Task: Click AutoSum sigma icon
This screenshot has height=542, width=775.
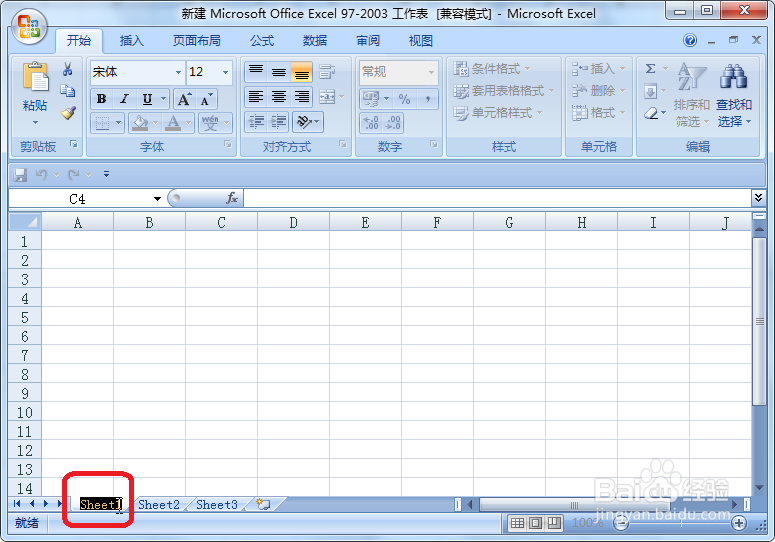Action: point(650,69)
